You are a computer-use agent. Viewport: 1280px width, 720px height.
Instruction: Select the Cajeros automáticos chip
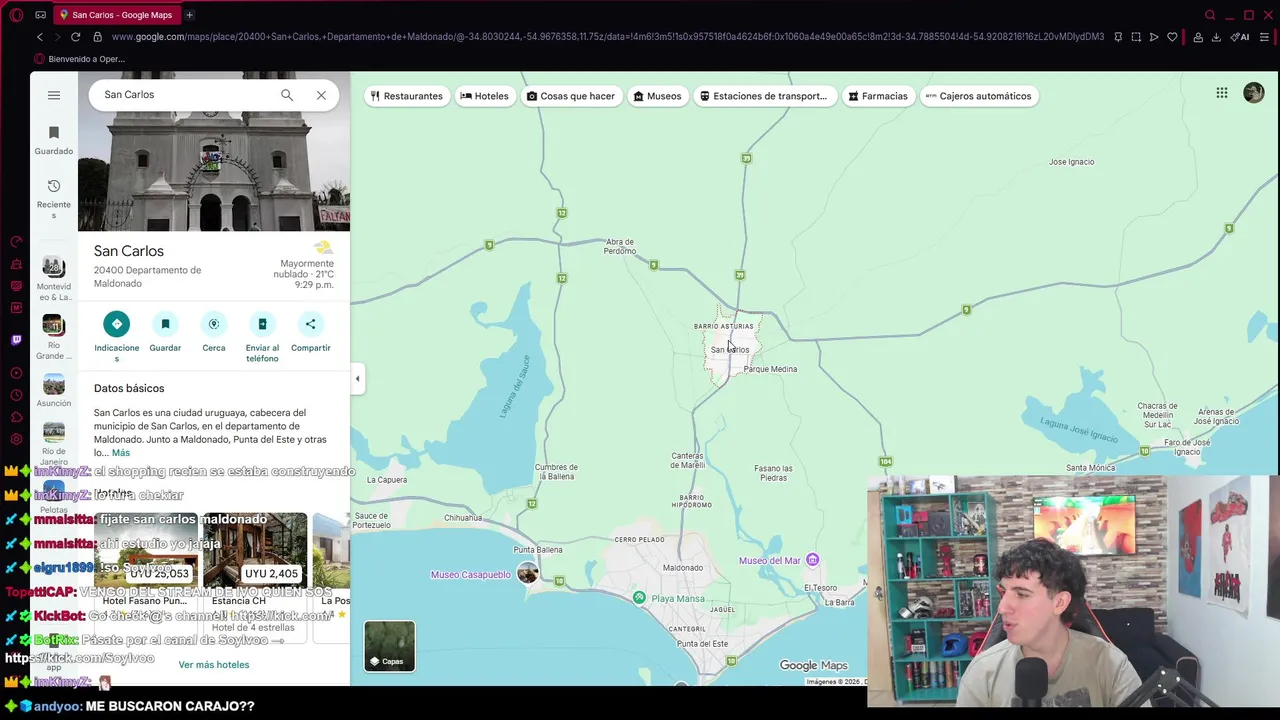(x=979, y=96)
